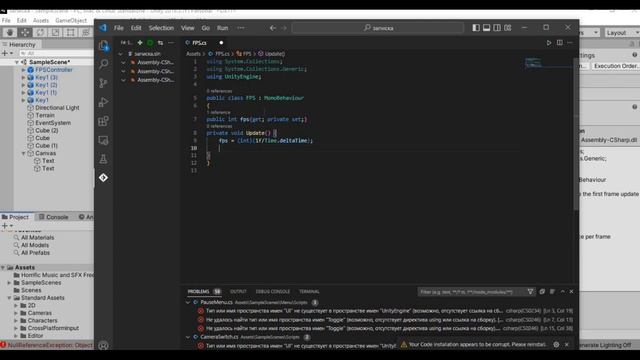Click Assets breadcrumb in editor
The width and height of the screenshot is (640, 360).
tap(193, 54)
